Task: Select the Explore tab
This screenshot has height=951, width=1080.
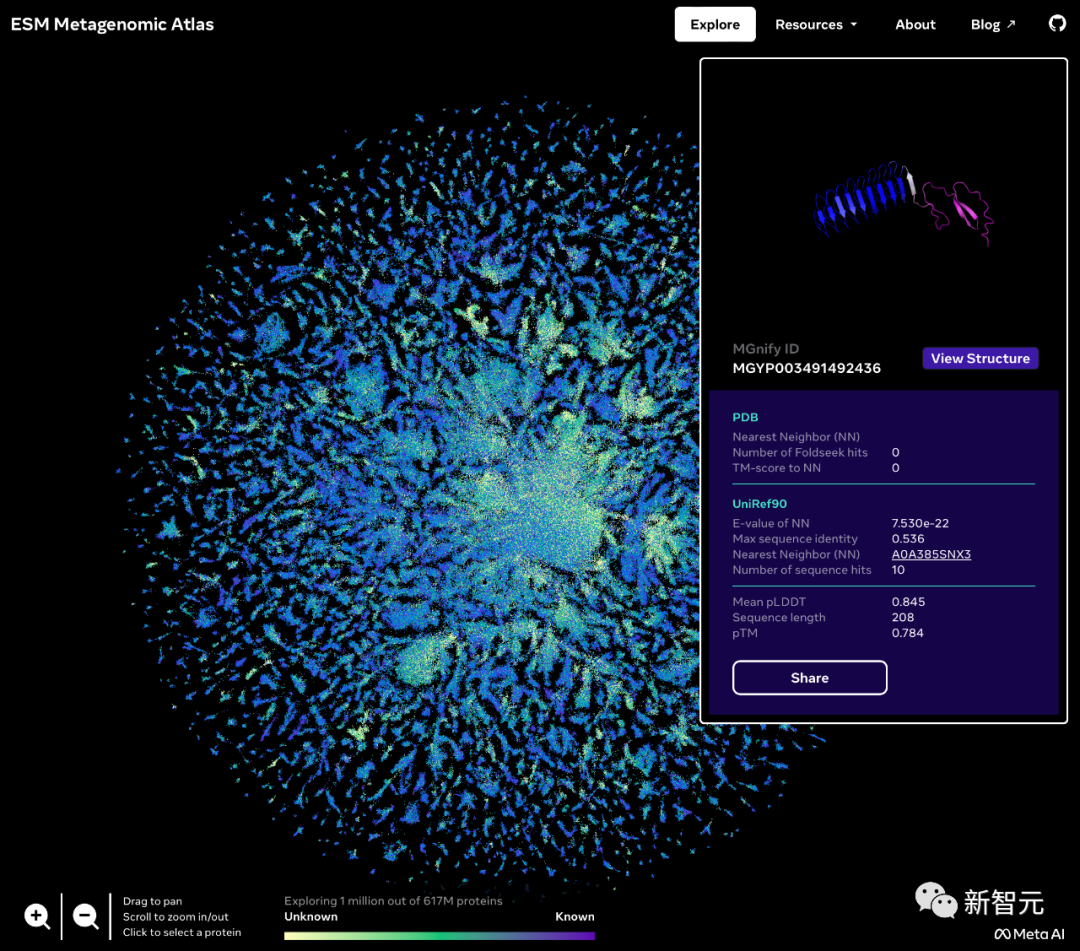Action: pyautogui.click(x=715, y=24)
